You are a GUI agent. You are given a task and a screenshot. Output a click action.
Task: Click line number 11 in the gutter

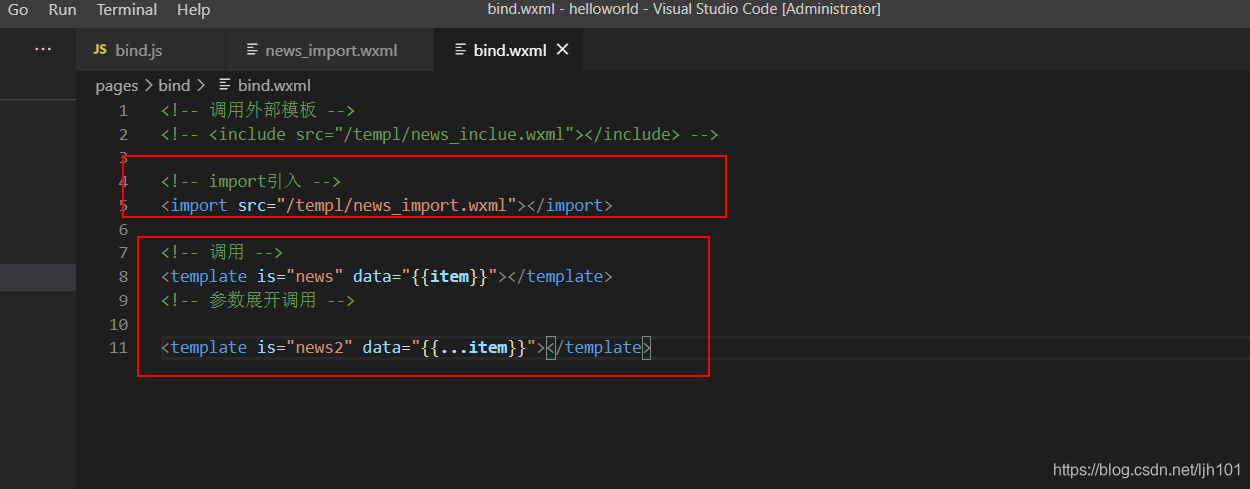pyautogui.click(x=119, y=348)
